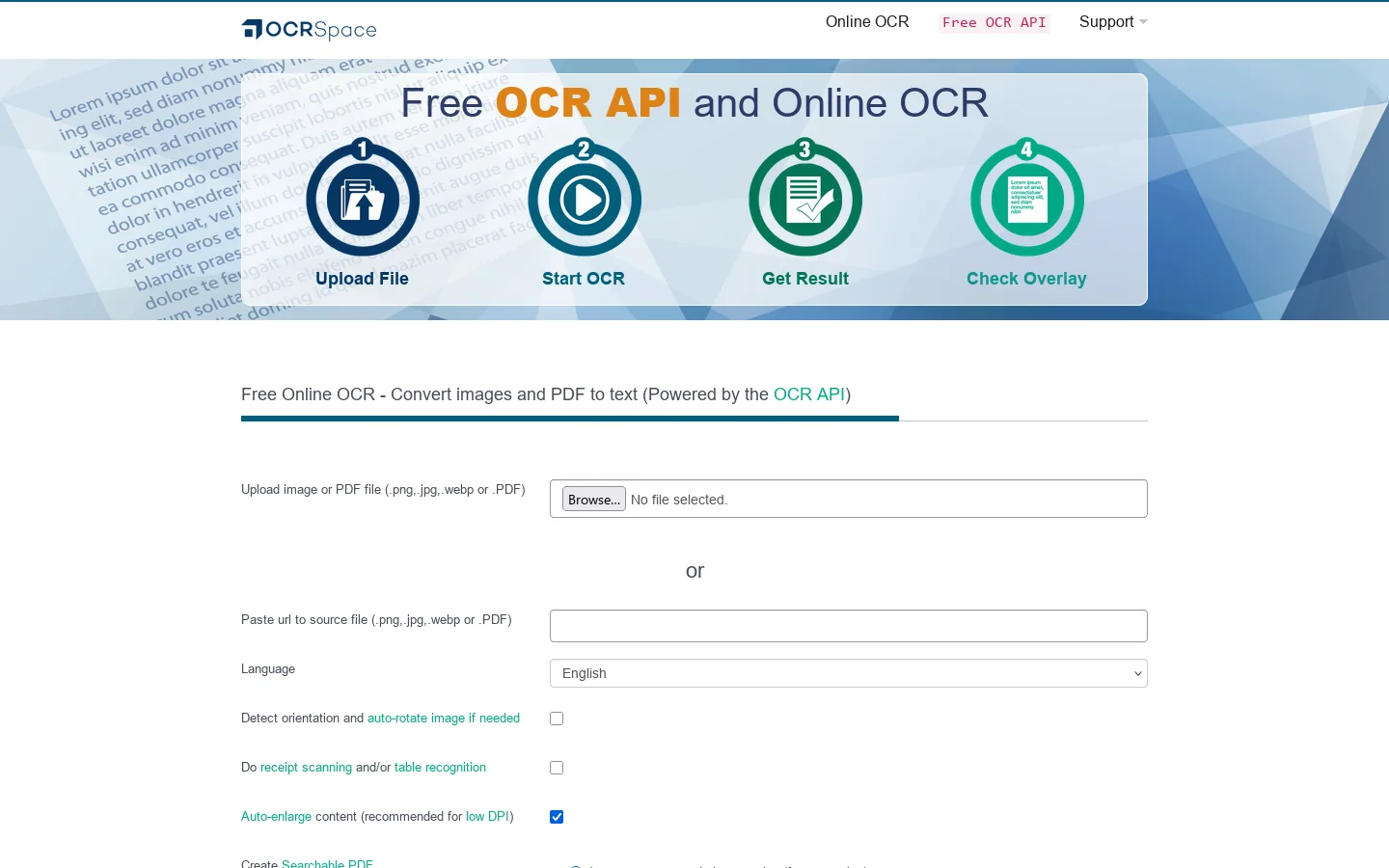The height and width of the screenshot is (868, 1389).
Task: Click the Check Overlay label
Action: pos(1026,279)
